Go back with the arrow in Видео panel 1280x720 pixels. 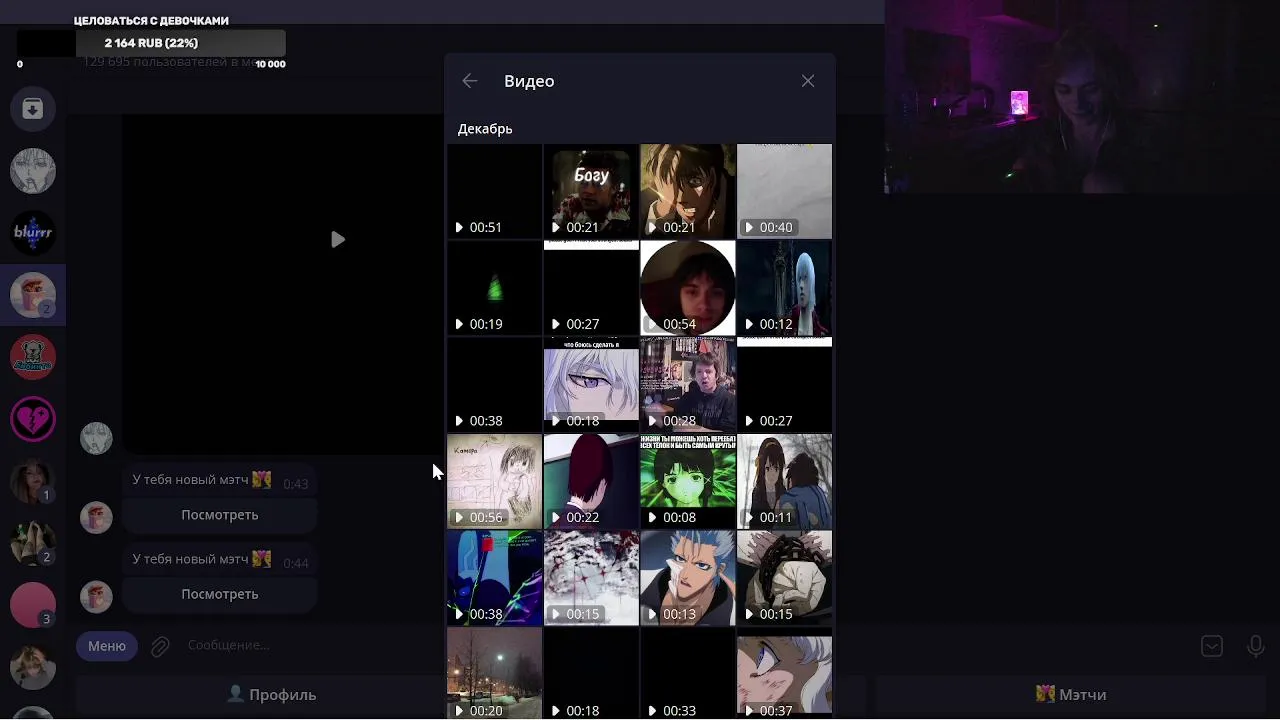click(470, 81)
